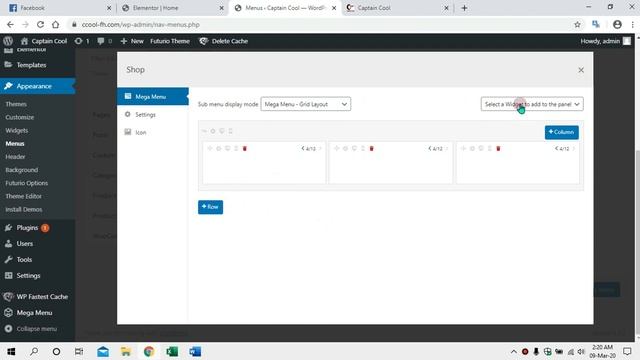Toggle hide on mobile for first column
Screen dimensions: 640x360
pos(236,149)
